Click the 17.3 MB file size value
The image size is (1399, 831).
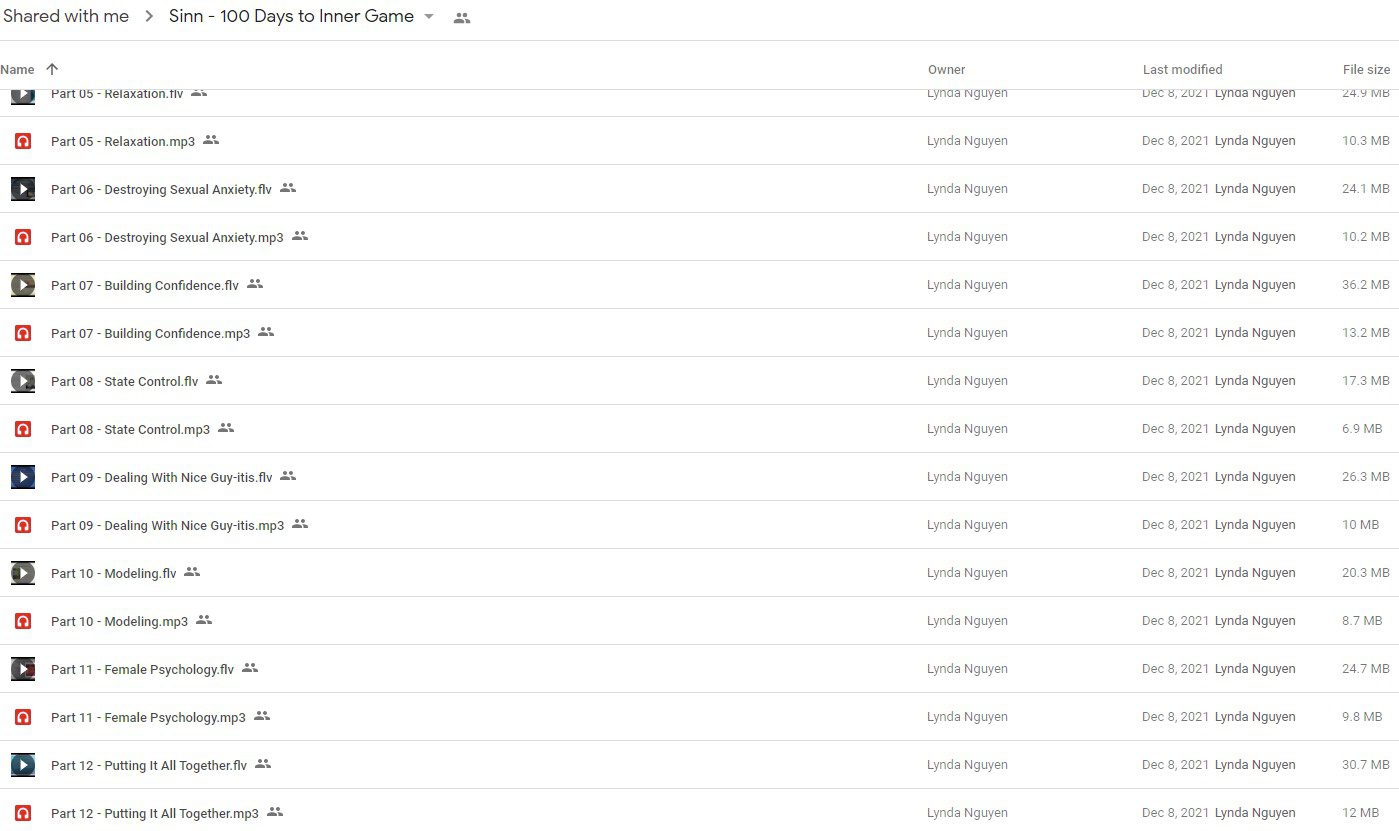pyautogui.click(x=1366, y=381)
